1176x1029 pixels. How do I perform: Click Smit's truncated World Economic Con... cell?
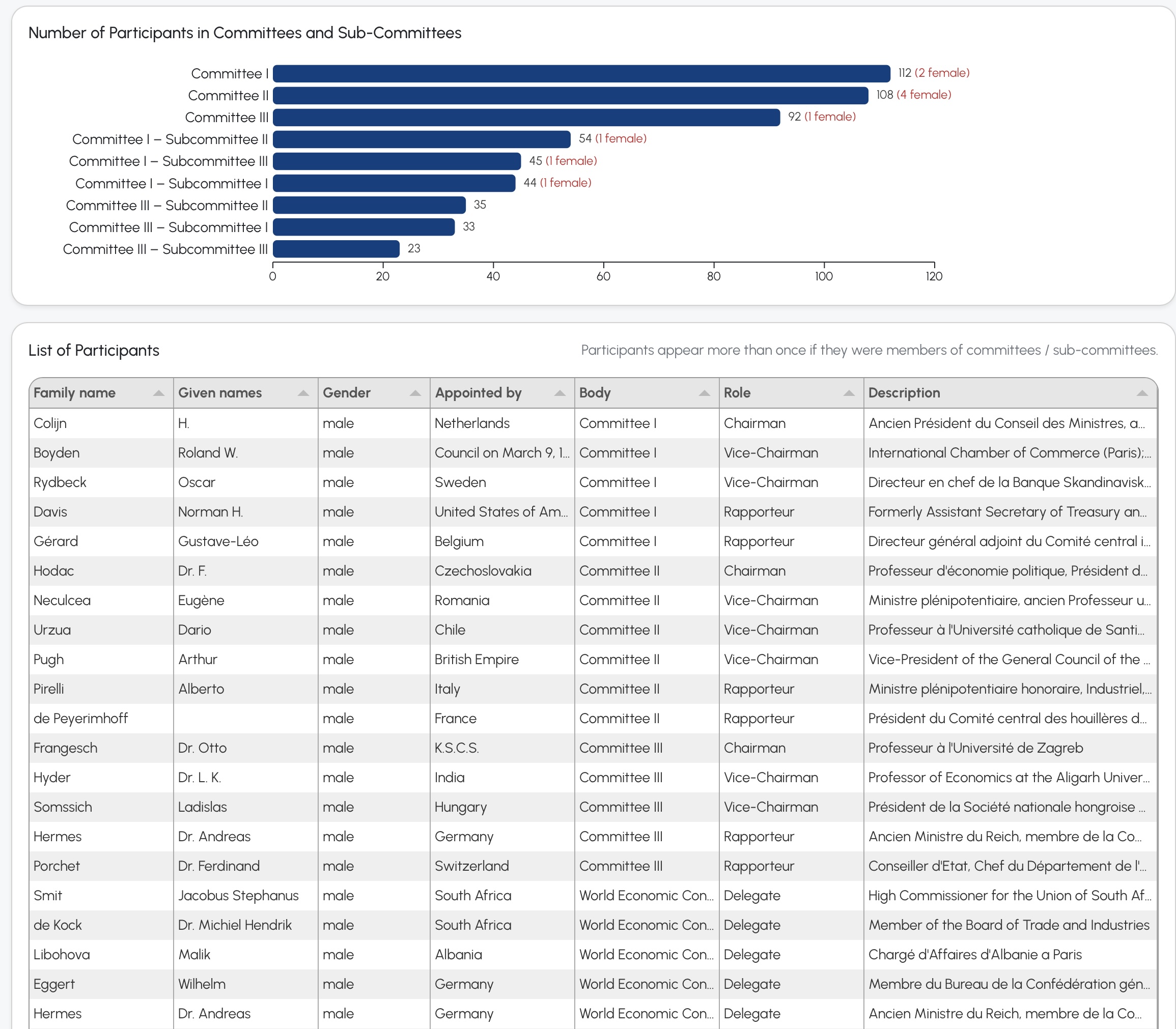pyautogui.click(x=646, y=895)
